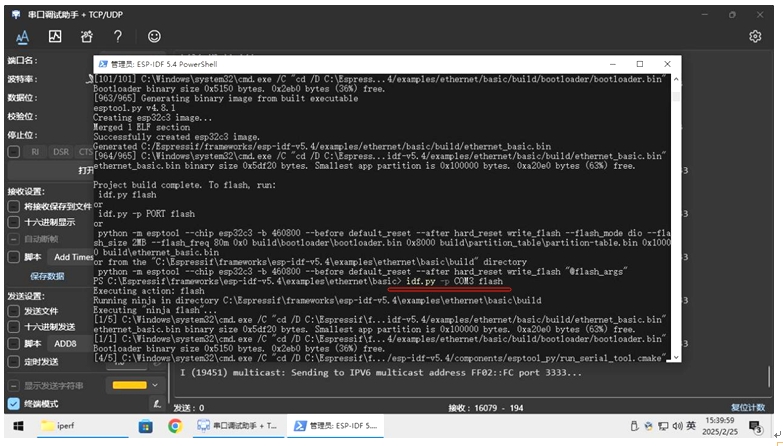Enable receive 脚本 checkbox next to Add Times
This screenshot has width=783, height=446.
(14, 257)
